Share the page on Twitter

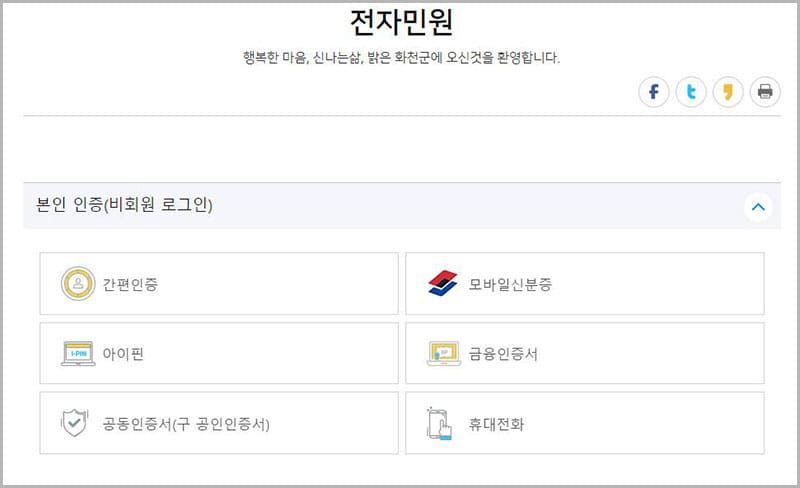click(691, 92)
